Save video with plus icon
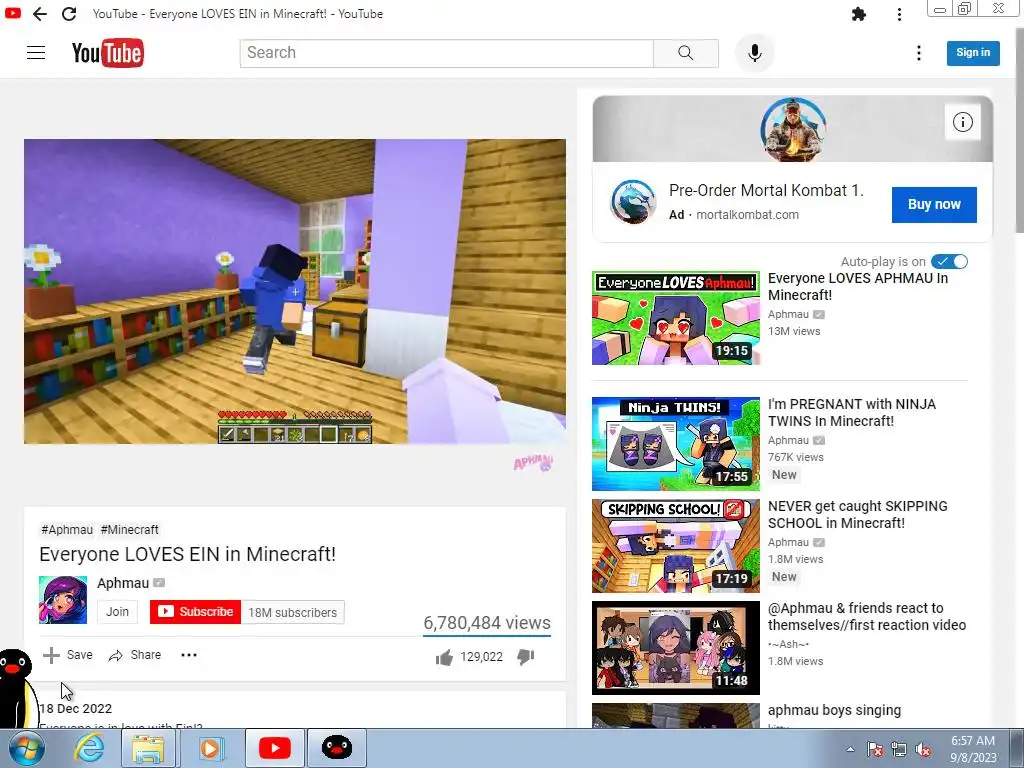Screen dimensions: 1024x768 (68, 655)
